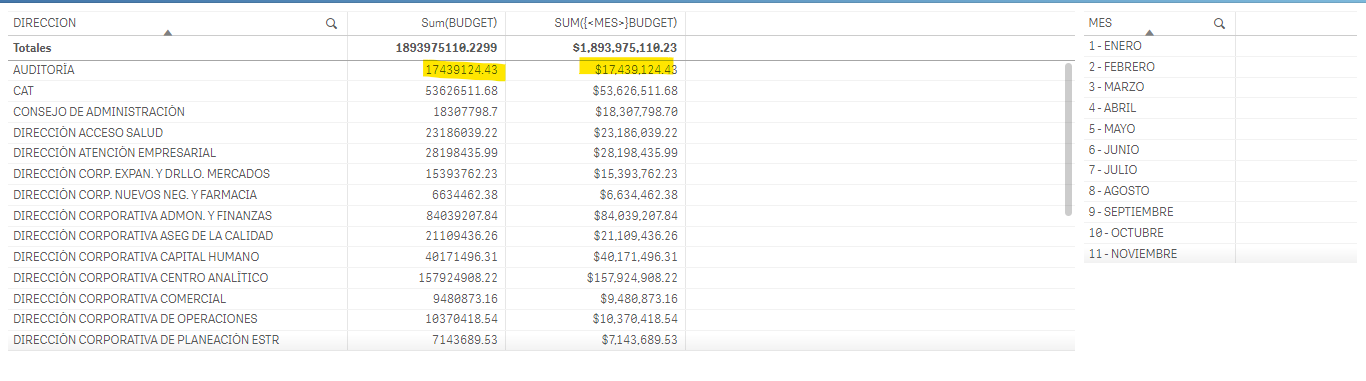Select 1 - ENERO in MES list
This screenshot has width=1366, height=381.
1160,46
